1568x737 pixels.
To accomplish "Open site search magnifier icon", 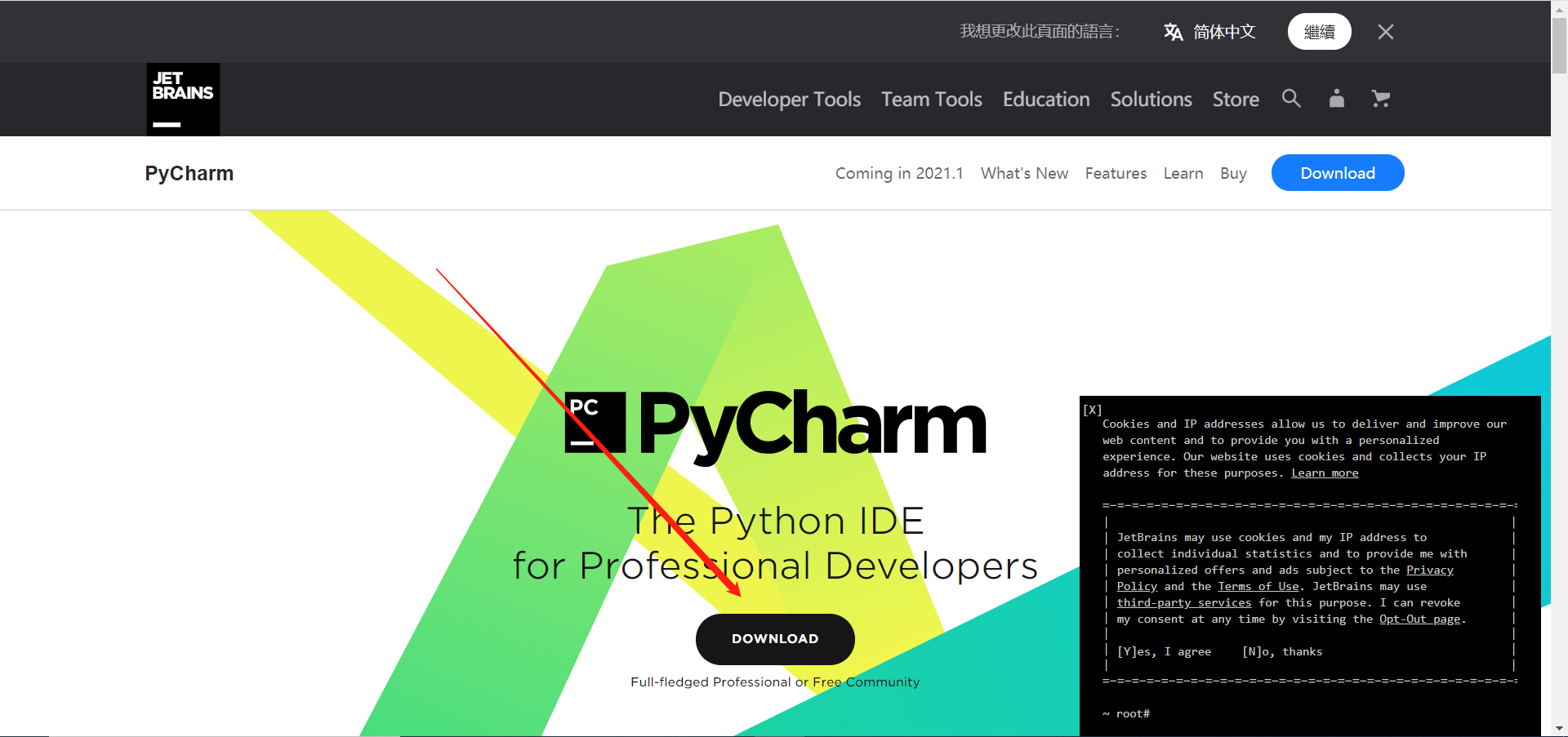I will [x=1291, y=99].
